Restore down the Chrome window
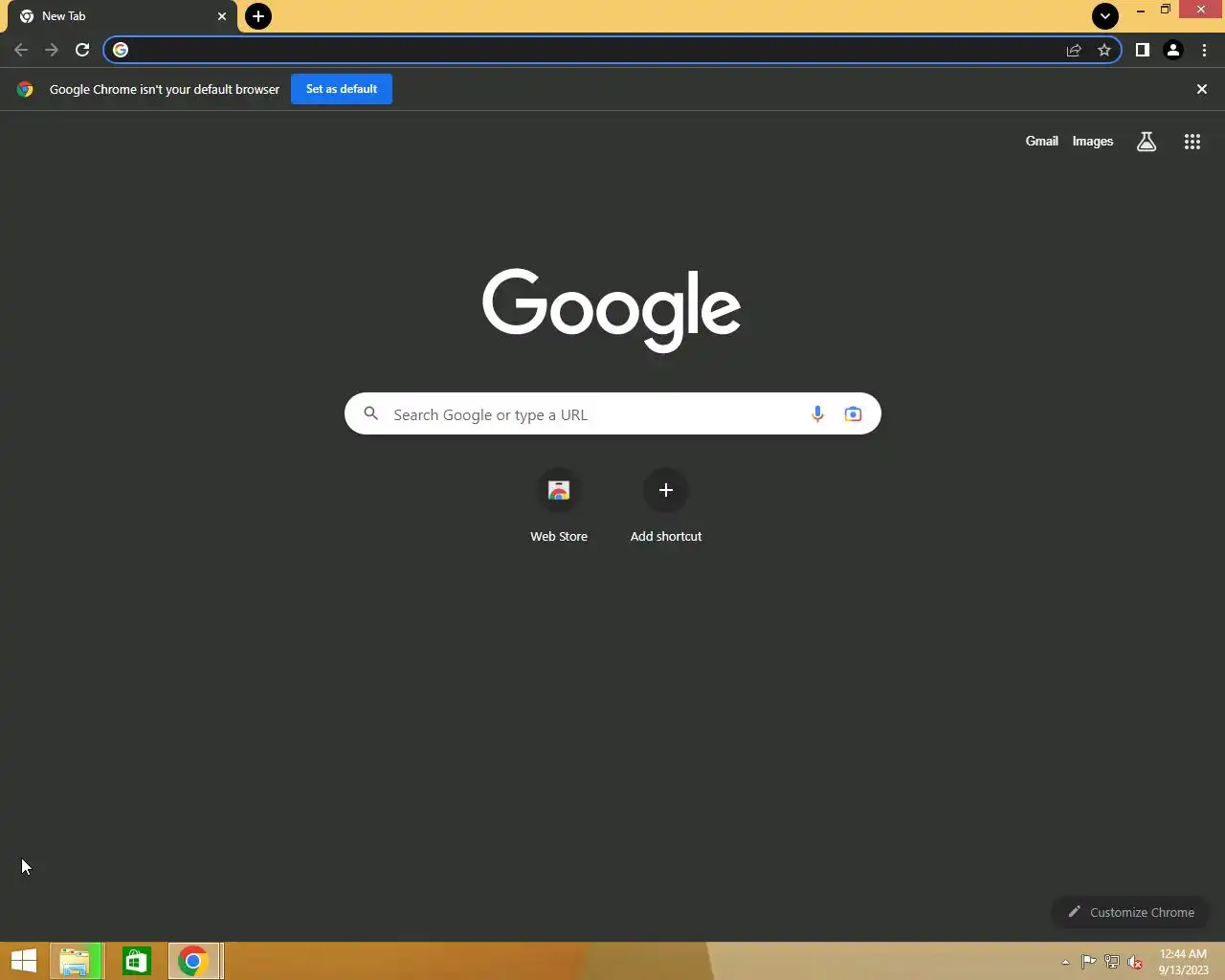The width and height of the screenshot is (1225, 980). [x=1166, y=10]
